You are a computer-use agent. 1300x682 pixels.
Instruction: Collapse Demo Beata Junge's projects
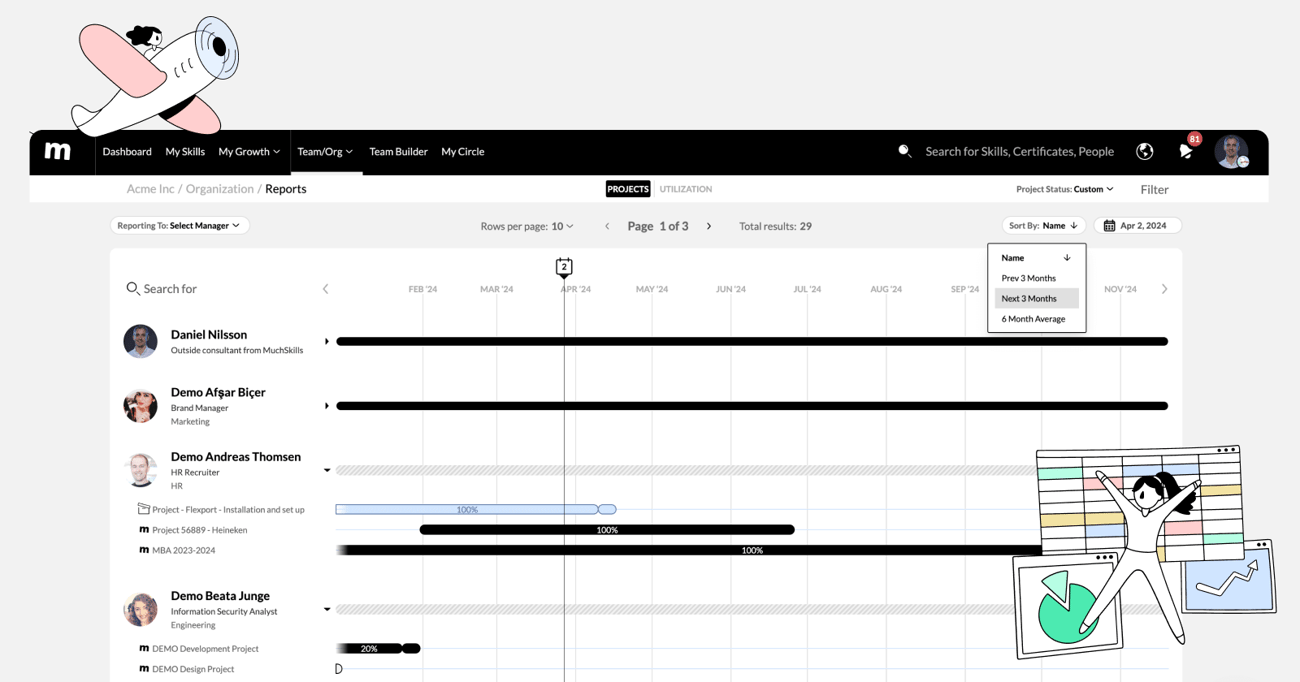tap(327, 609)
